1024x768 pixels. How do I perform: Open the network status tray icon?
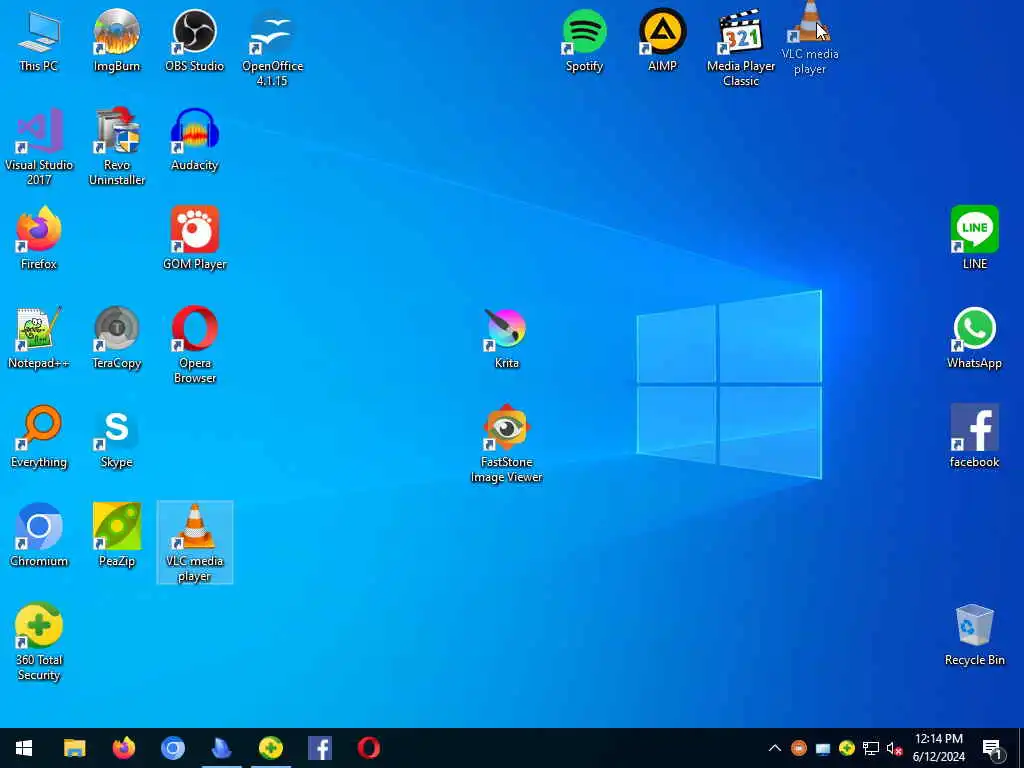click(x=871, y=748)
